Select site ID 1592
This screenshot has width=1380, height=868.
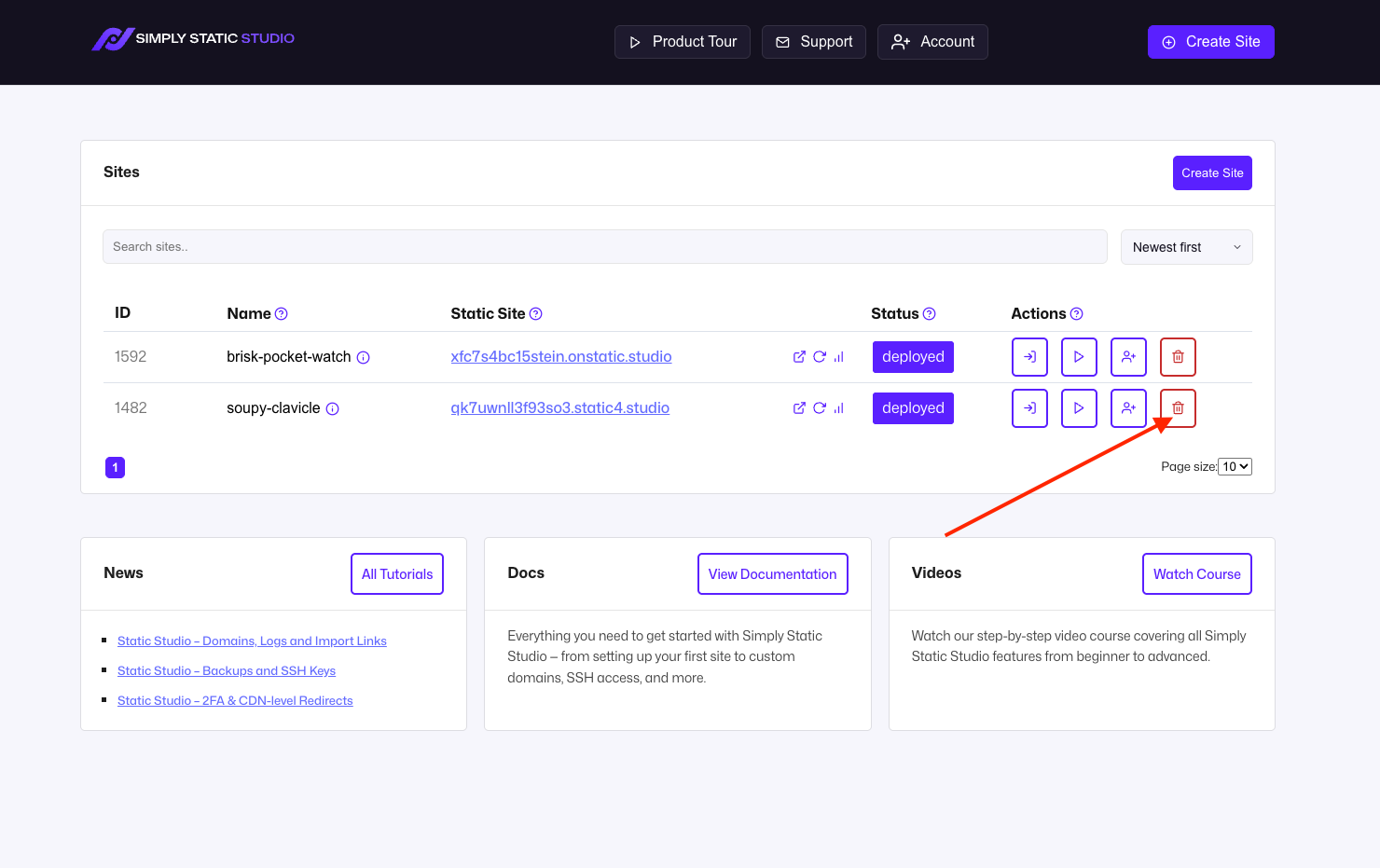click(x=131, y=357)
